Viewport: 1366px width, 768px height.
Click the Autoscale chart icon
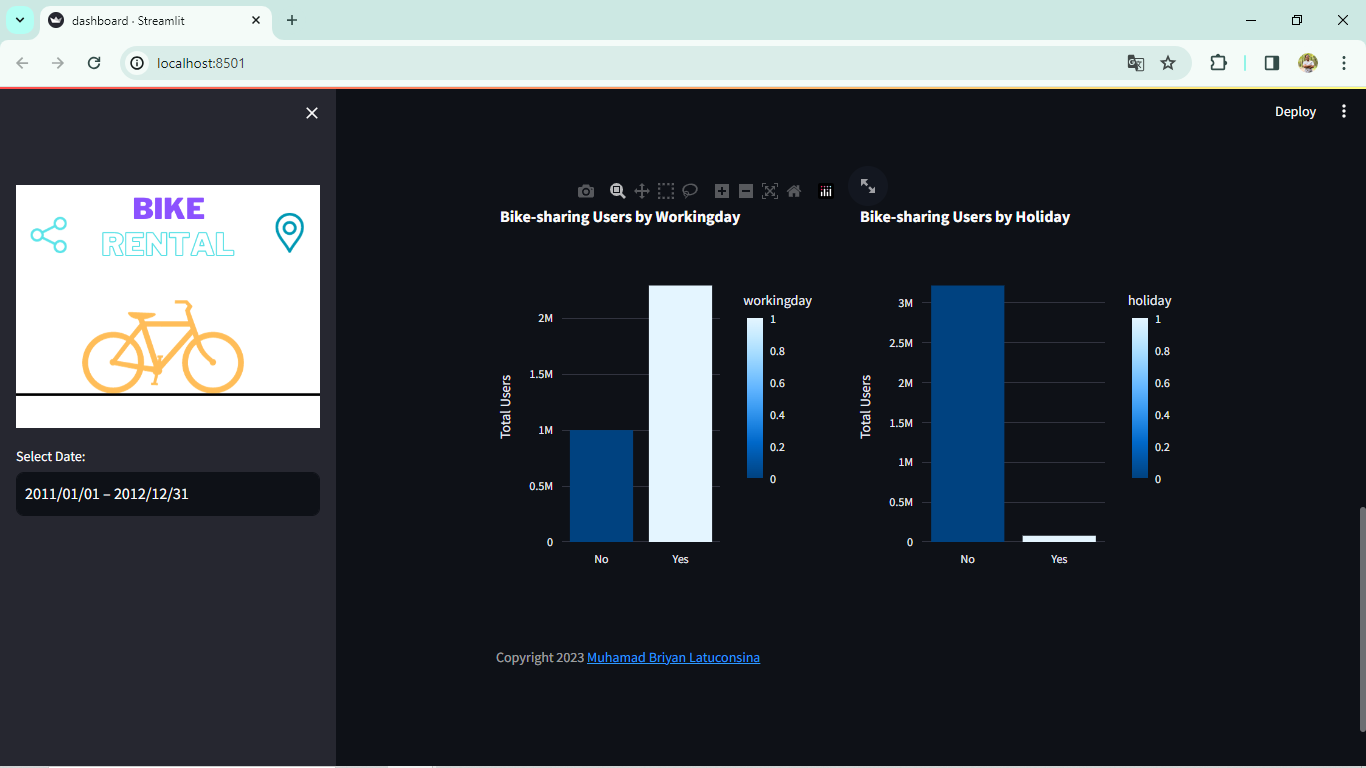click(770, 191)
